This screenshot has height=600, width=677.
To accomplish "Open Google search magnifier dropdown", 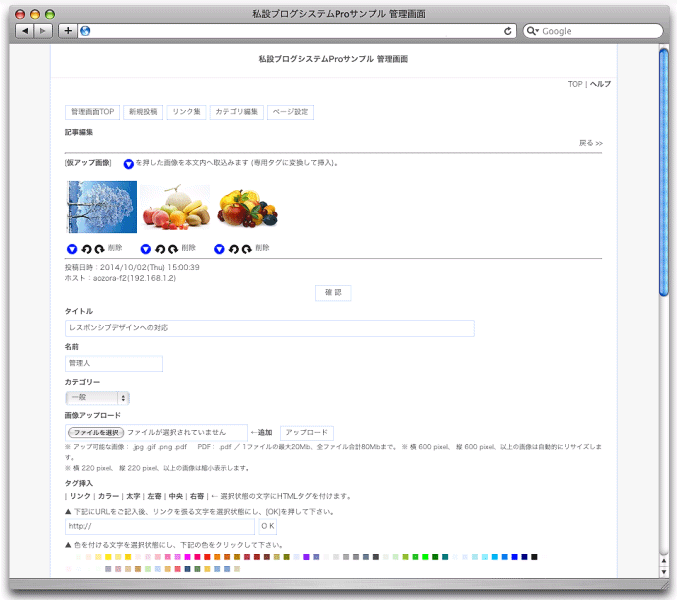I will pos(532,31).
